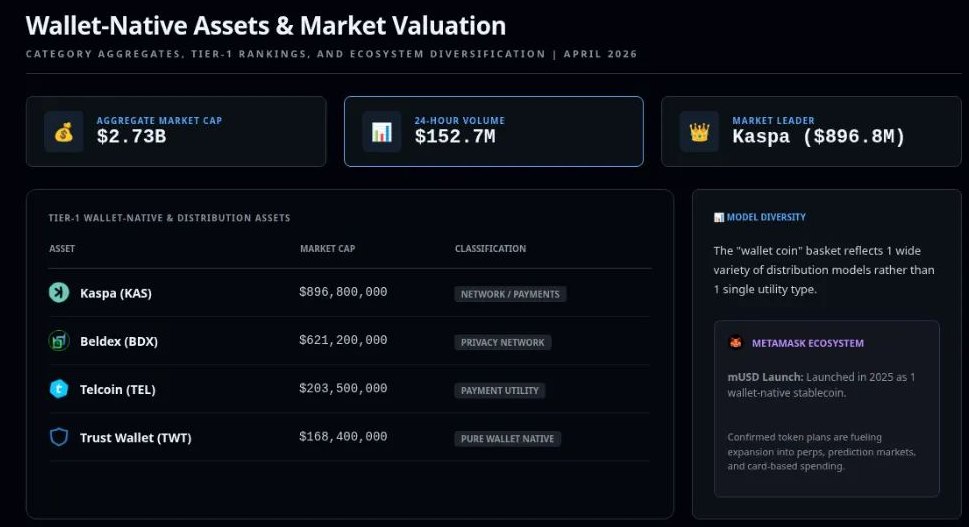Click the Kaspa coin logo

coord(59,293)
